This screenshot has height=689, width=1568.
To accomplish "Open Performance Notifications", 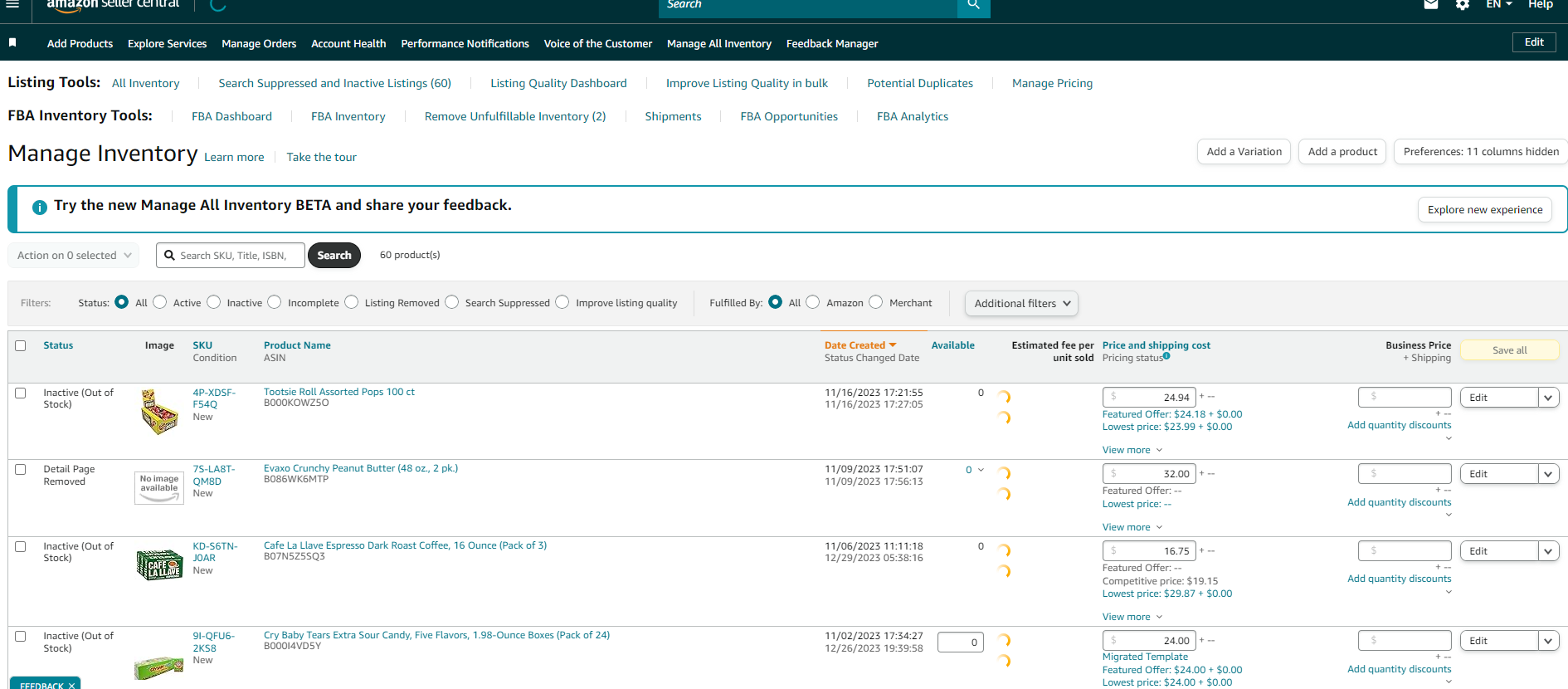I will click(465, 43).
